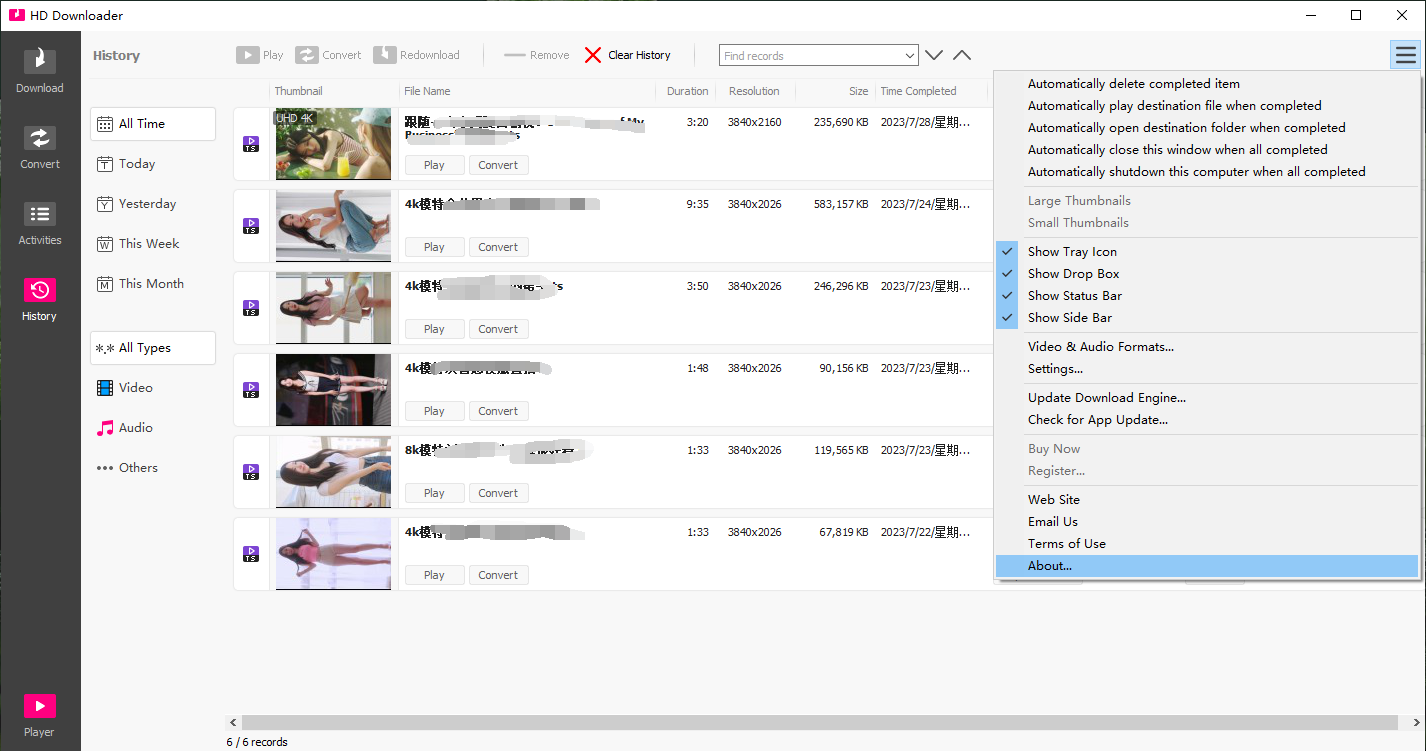Viewport: 1426px width, 751px height.
Task: Open the Convert section in sidebar
Action: click(40, 146)
